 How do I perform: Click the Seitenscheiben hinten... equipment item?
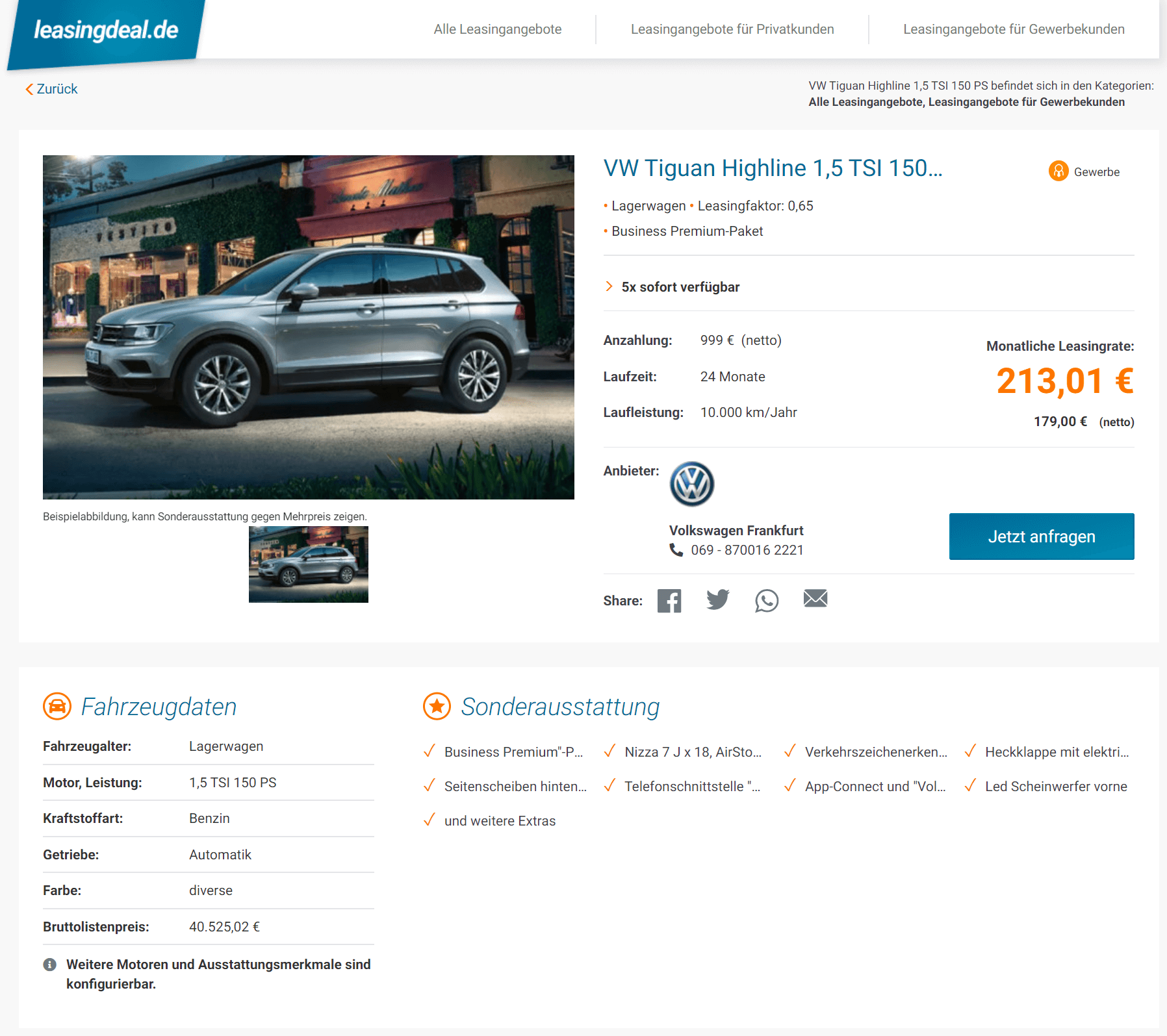coord(515,787)
